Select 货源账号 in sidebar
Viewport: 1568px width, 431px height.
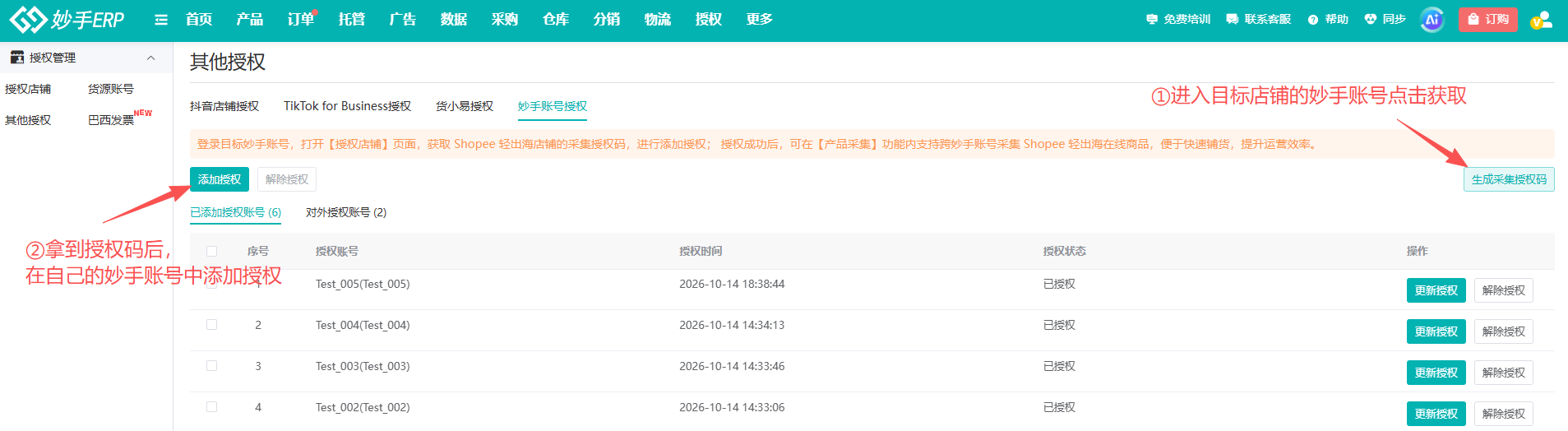pos(111,89)
